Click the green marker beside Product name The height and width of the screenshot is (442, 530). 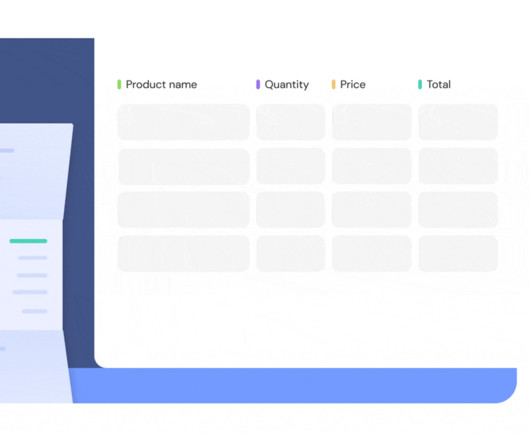[x=119, y=84]
